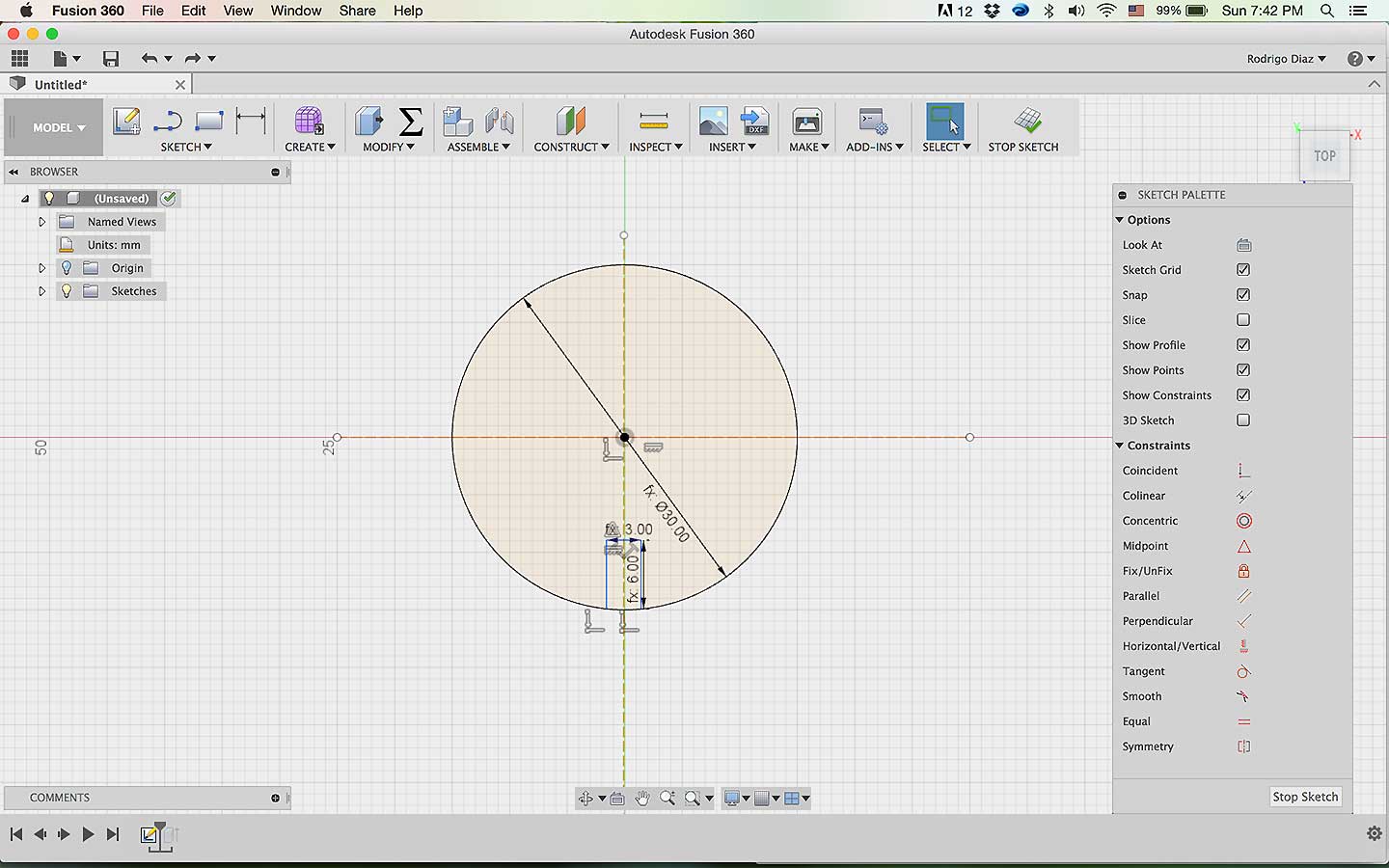Open the MODIFY dropdown menu

pyautogui.click(x=389, y=147)
